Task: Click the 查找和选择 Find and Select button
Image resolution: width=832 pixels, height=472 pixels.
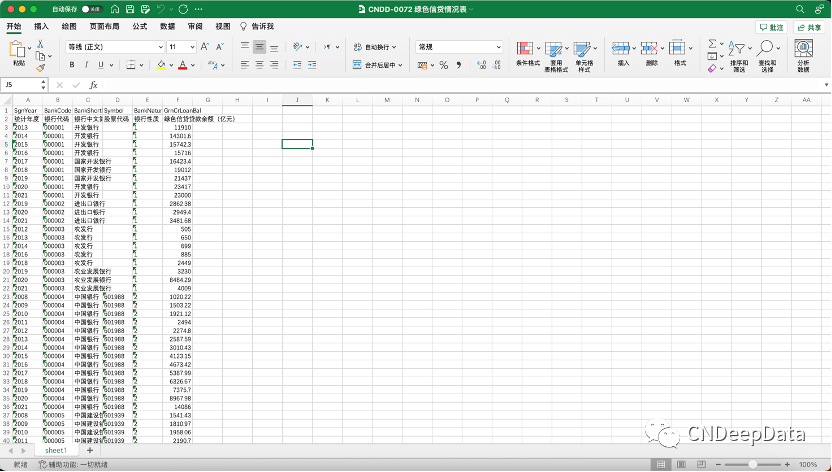Action: click(767, 56)
